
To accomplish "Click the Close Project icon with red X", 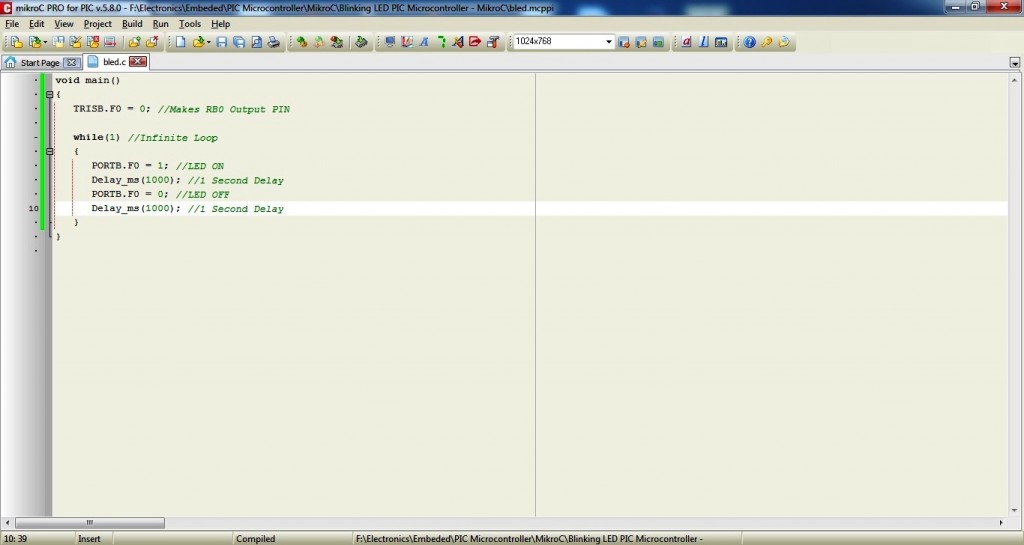I will (x=93, y=42).
